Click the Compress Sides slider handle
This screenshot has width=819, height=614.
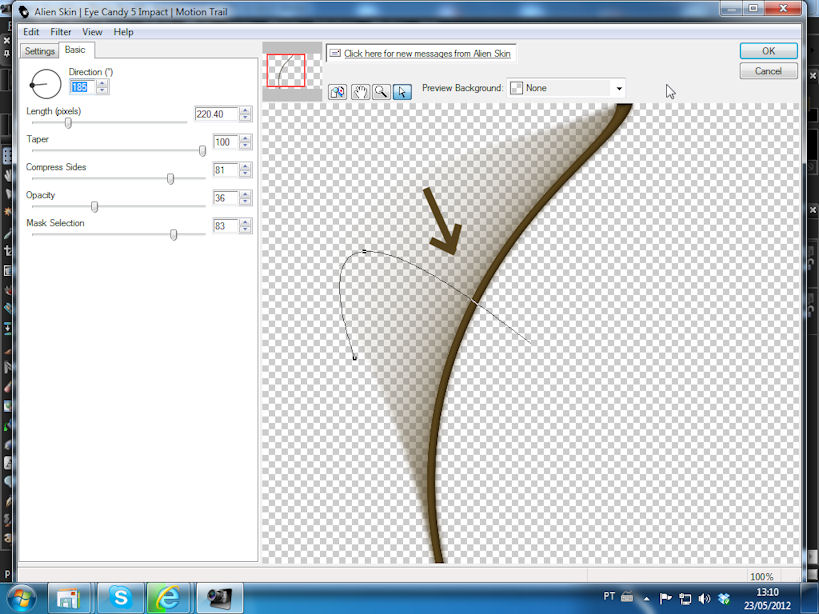pyautogui.click(x=170, y=179)
